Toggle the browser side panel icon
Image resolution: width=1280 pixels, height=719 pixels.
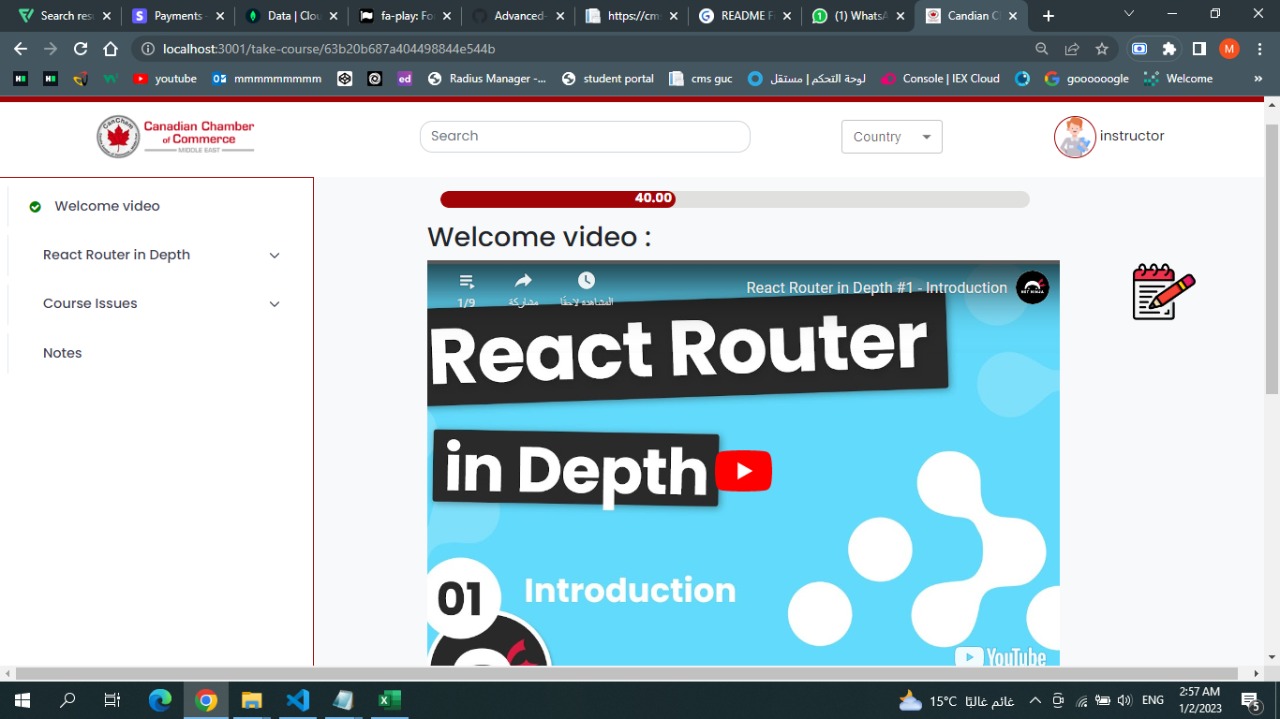pyautogui.click(x=1199, y=49)
